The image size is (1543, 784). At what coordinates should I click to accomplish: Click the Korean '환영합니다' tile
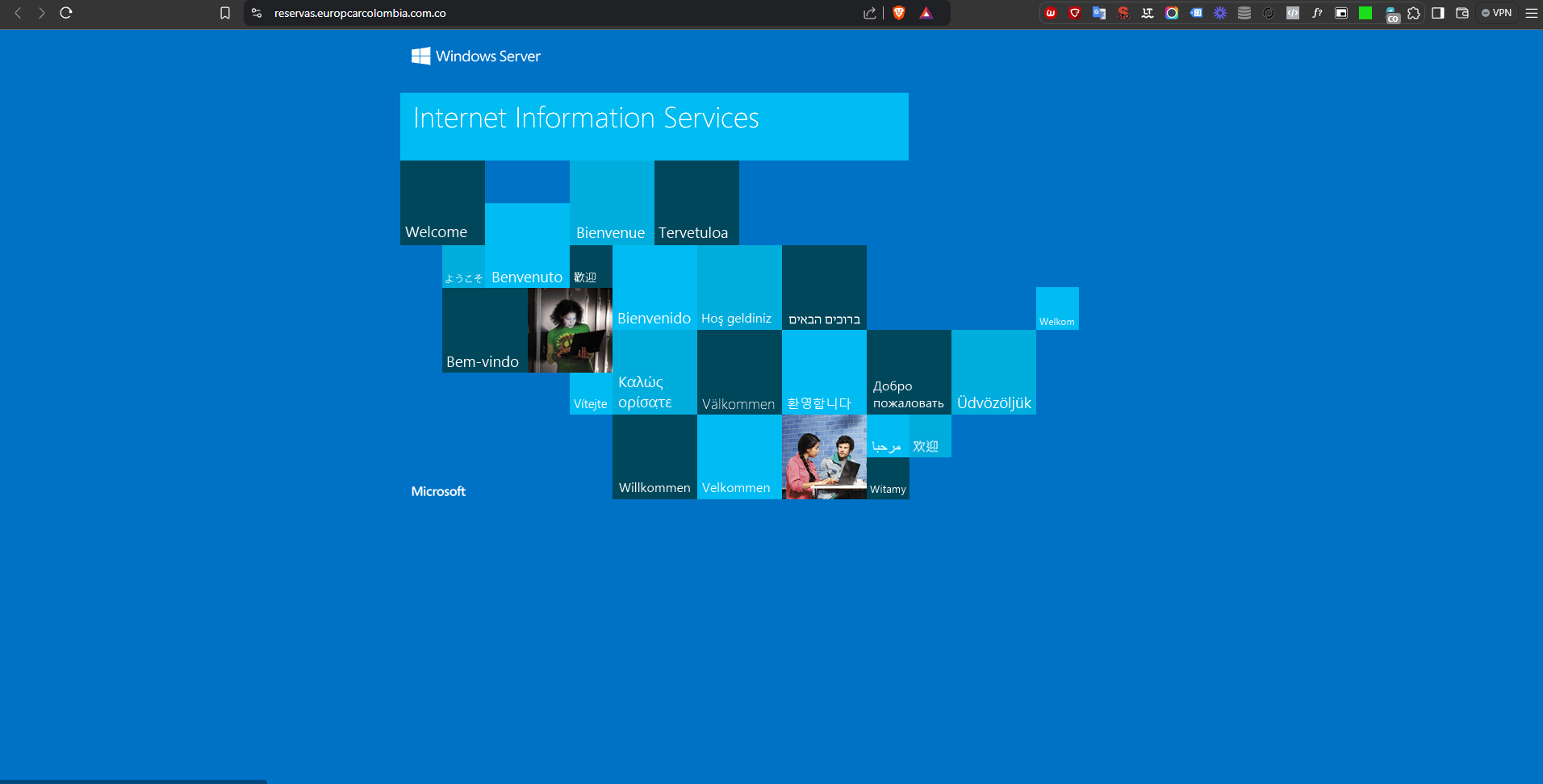click(824, 372)
